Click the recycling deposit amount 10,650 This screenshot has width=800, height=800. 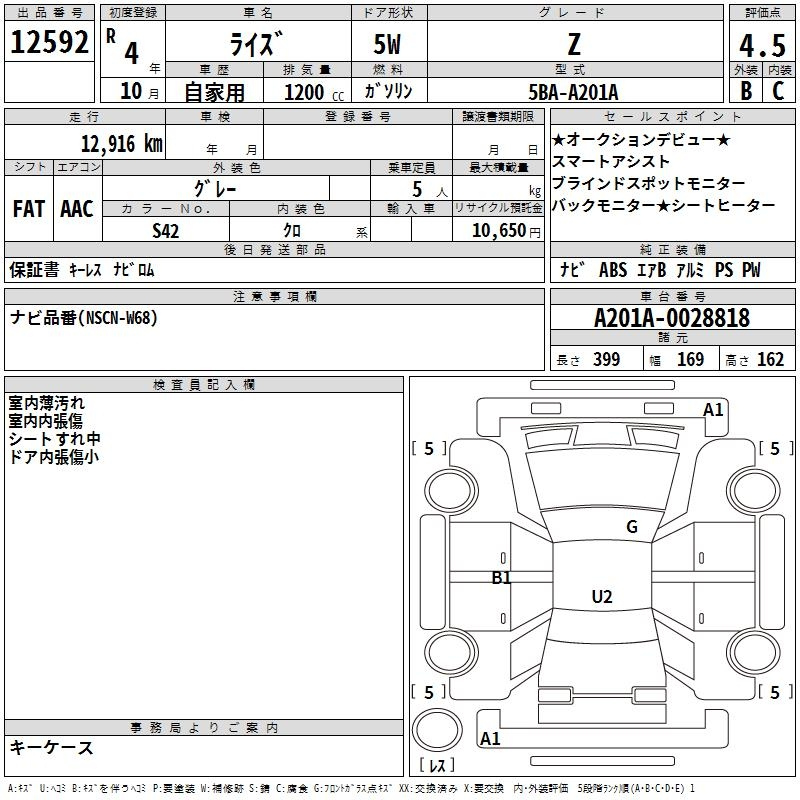pyautogui.click(x=497, y=231)
